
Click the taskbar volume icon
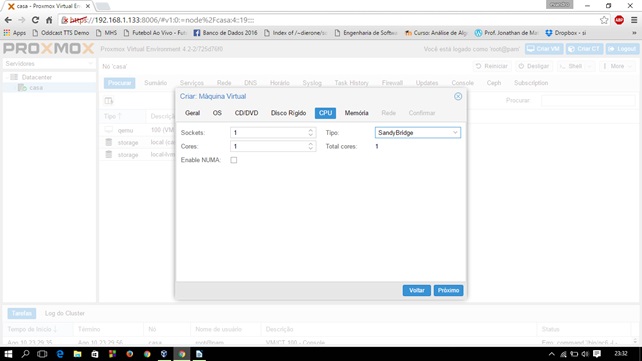click(x=585, y=354)
